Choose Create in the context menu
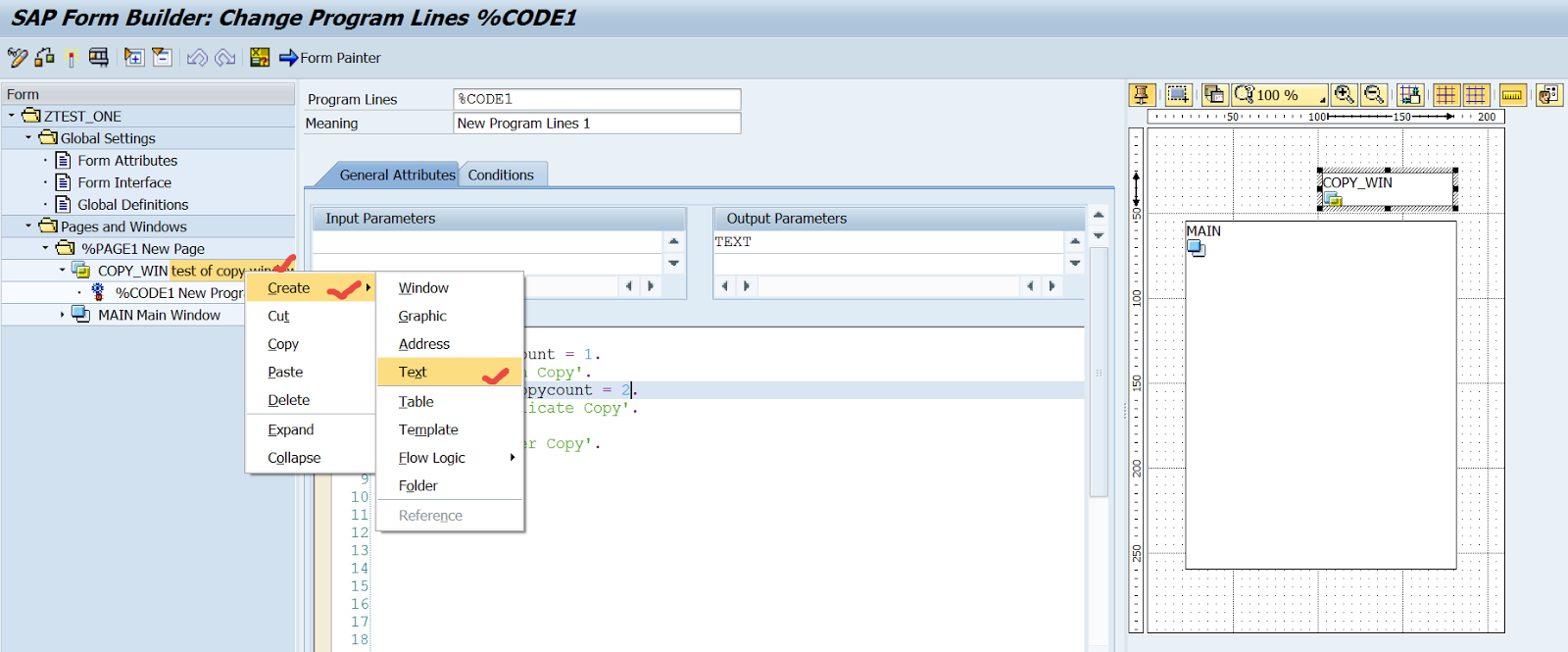The width and height of the screenshot is (1568, 652). click(311, 288)
